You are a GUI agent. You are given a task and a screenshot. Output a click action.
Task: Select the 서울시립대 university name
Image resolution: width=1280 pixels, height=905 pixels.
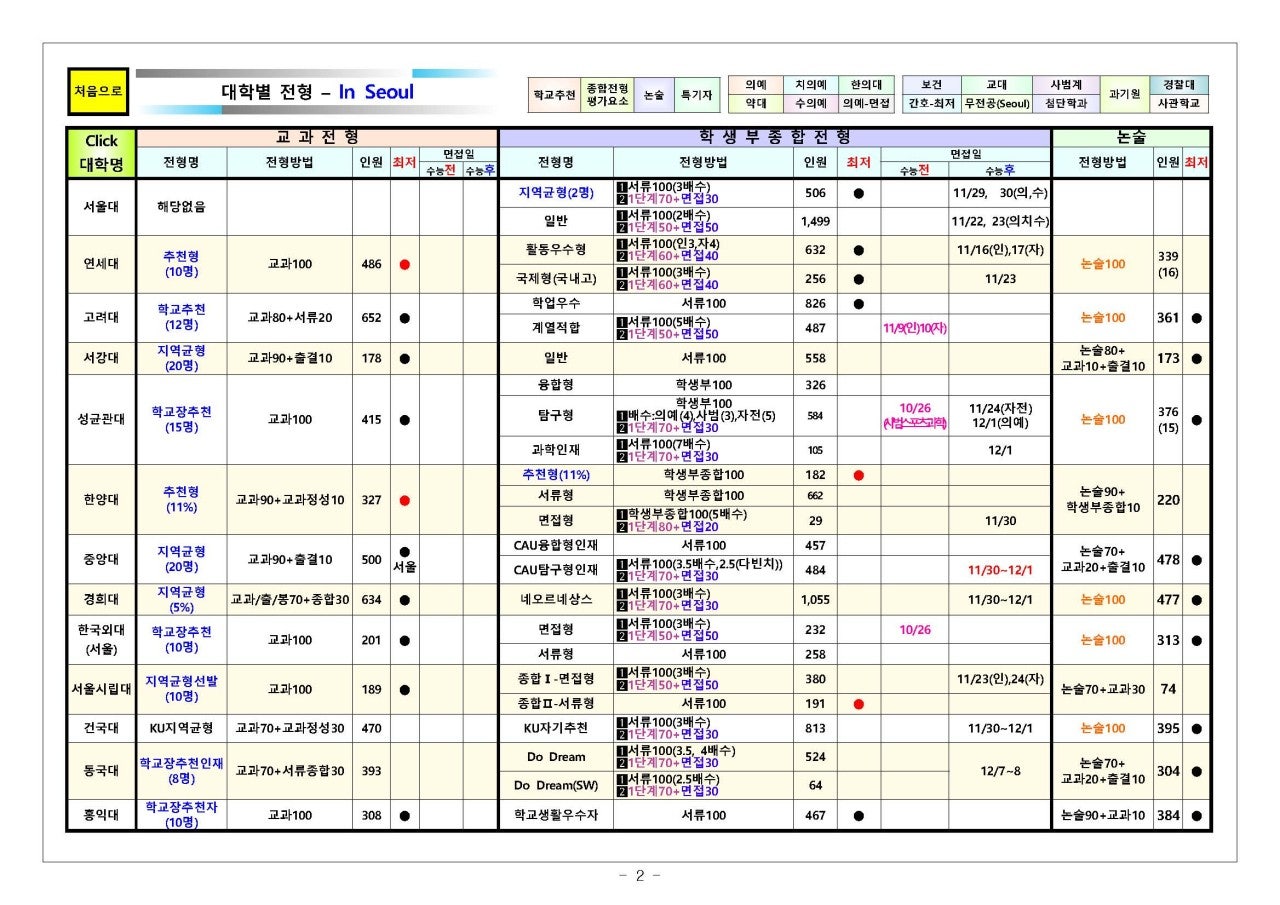(101, 689)
